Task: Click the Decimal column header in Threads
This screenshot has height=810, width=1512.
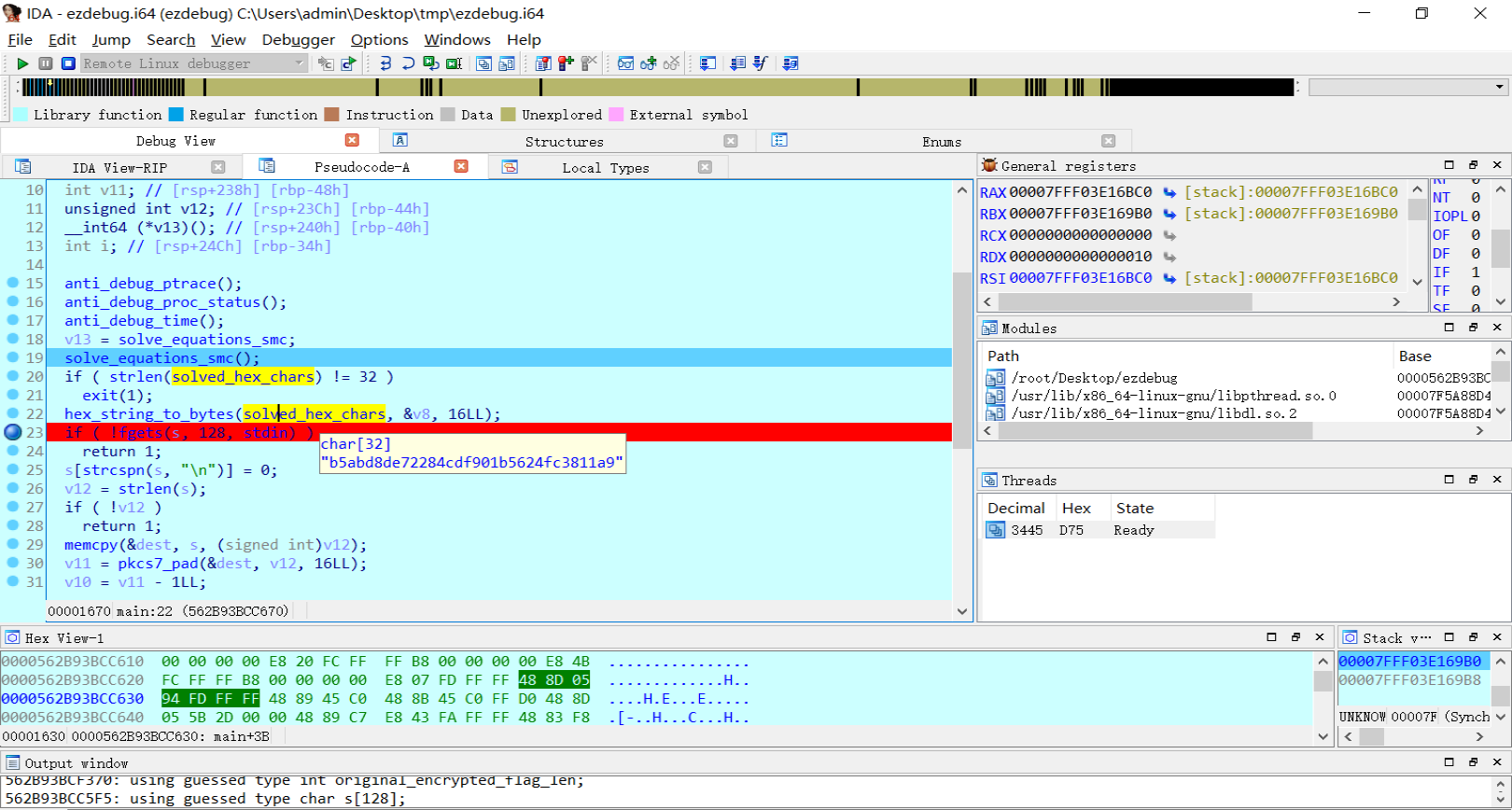Action: click(1016, 508)
